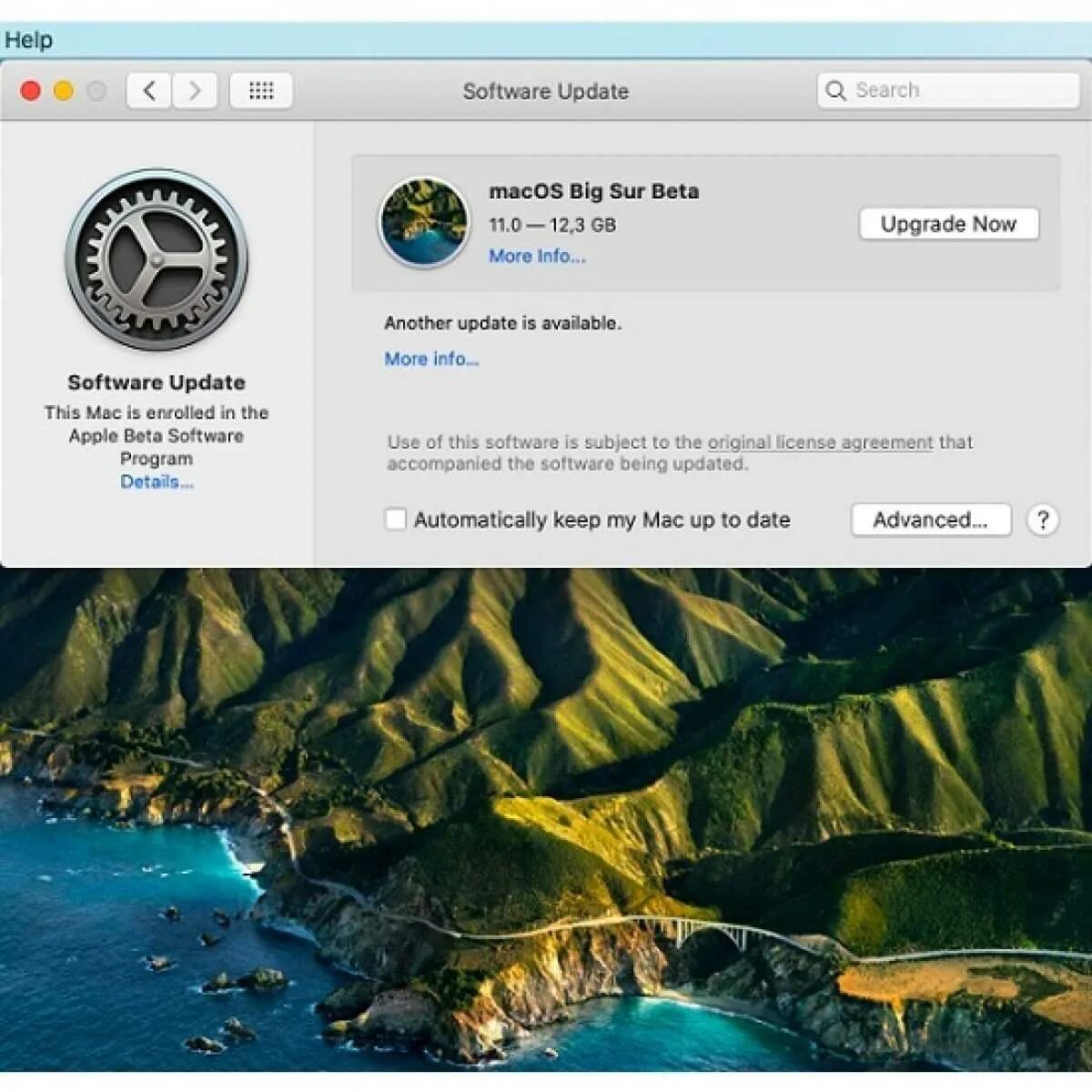Focus the Search field
Screen dimensions: 1092x1092
tap(948, 91)
